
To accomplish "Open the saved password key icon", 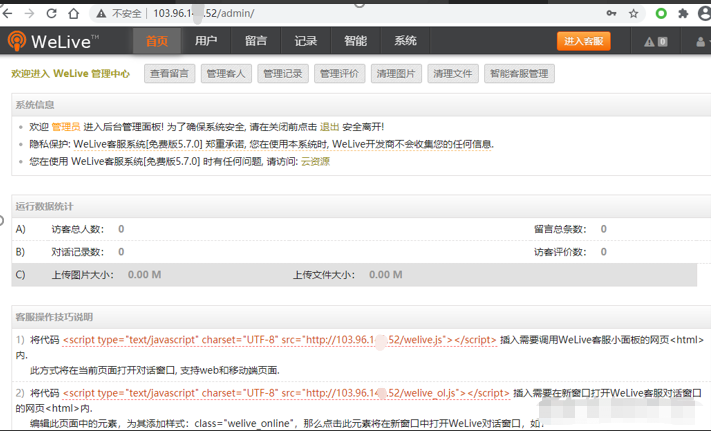I will pyautogui.click(x=611, y=14).
